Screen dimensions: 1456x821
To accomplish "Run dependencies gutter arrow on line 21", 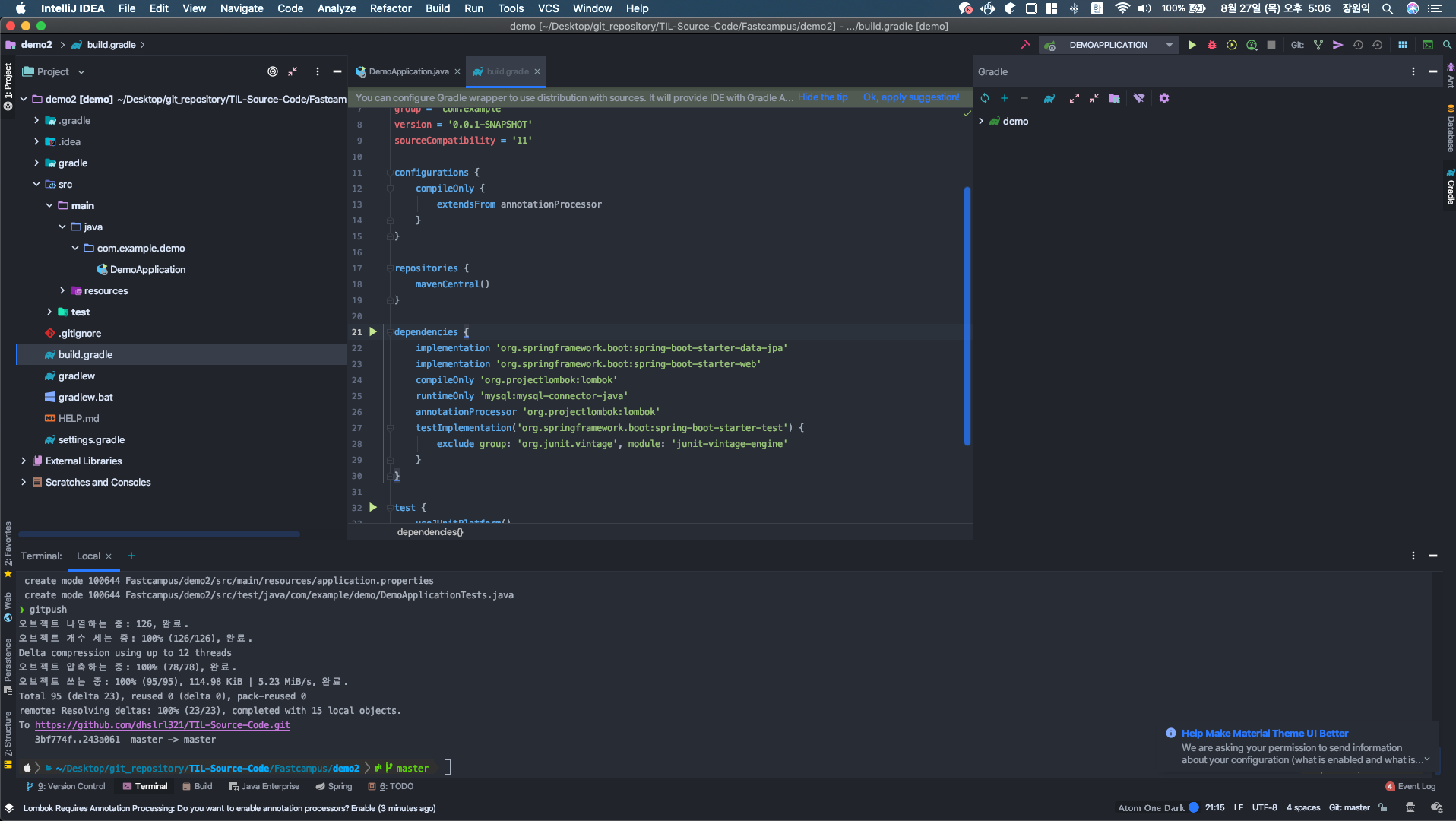I will 373,331.
